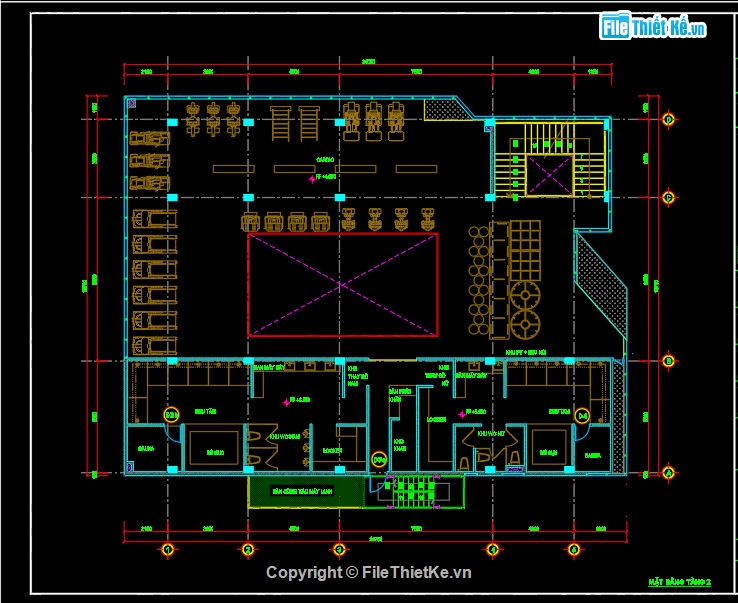Click the FileThietKe.vn logo
The width and height of the screenshot is (738, 603).
point(652,26)
